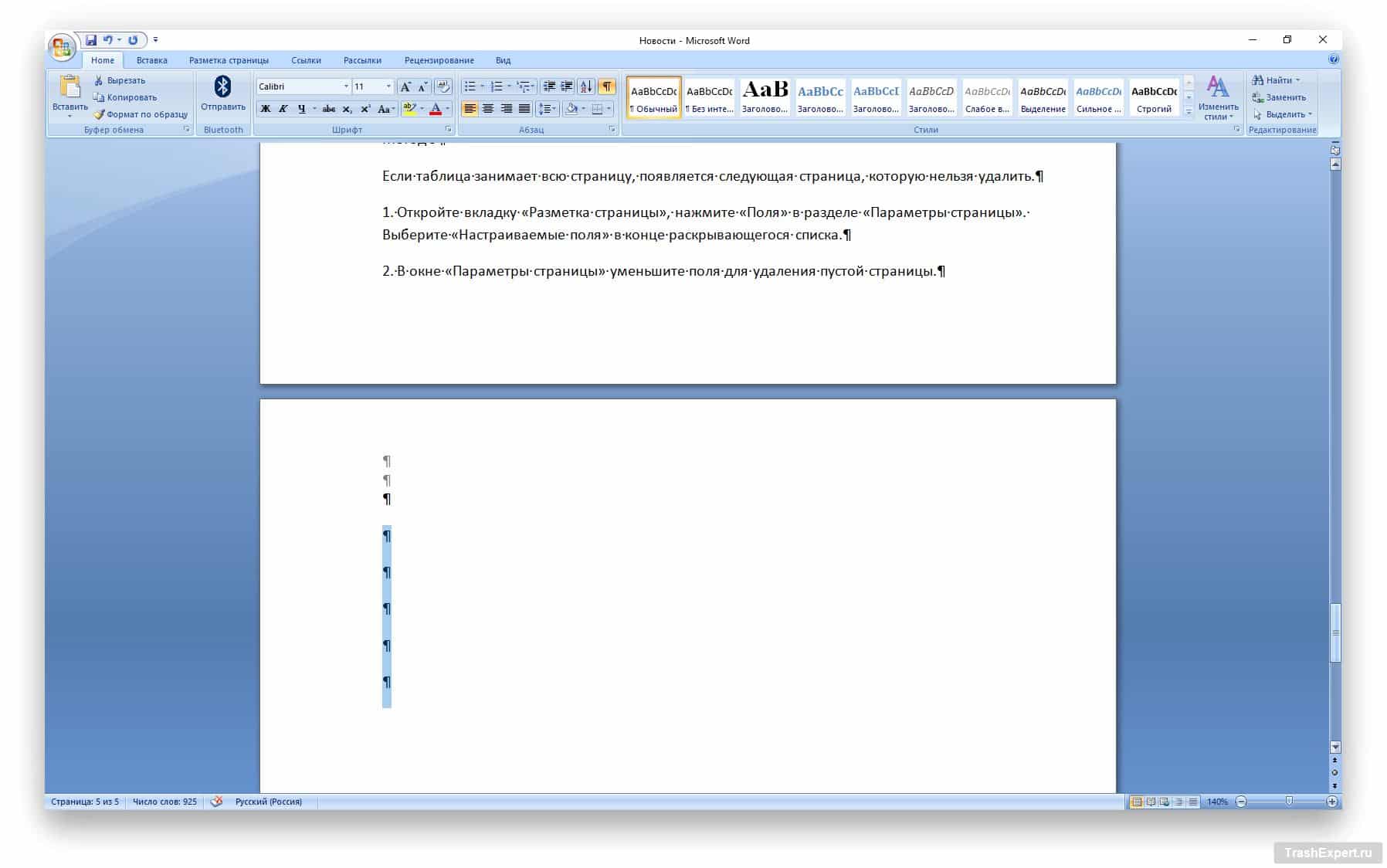The height and width of the screenshot is (868, 1387).
Task: Open Word help question mark
Action: pyautogui.click(x=1334, y=59)
